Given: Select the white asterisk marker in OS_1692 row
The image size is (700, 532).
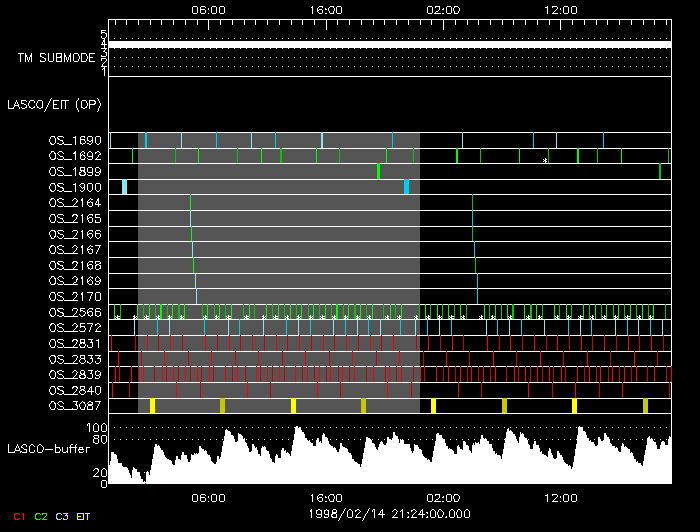Looking at the screenshot, I should pyautogui.click(x=545, y=160).
